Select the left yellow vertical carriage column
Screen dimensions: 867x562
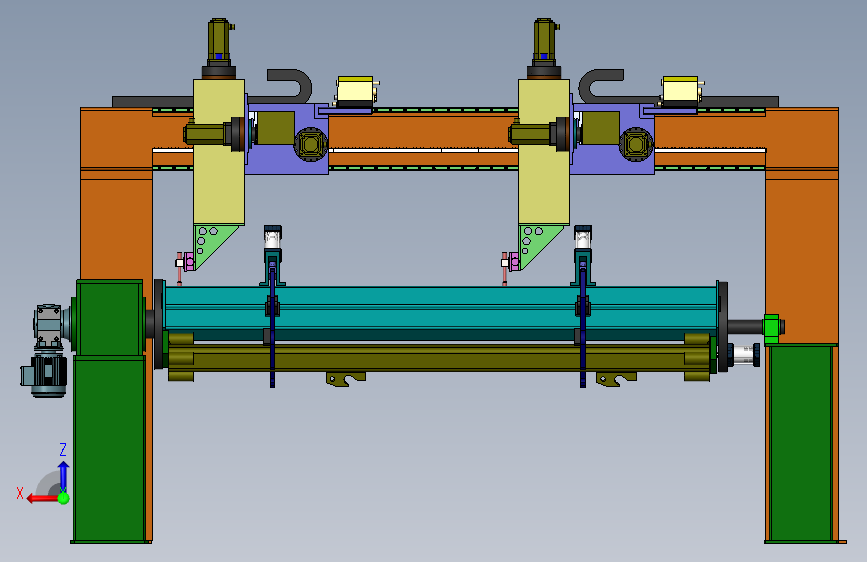click(219, 152)
